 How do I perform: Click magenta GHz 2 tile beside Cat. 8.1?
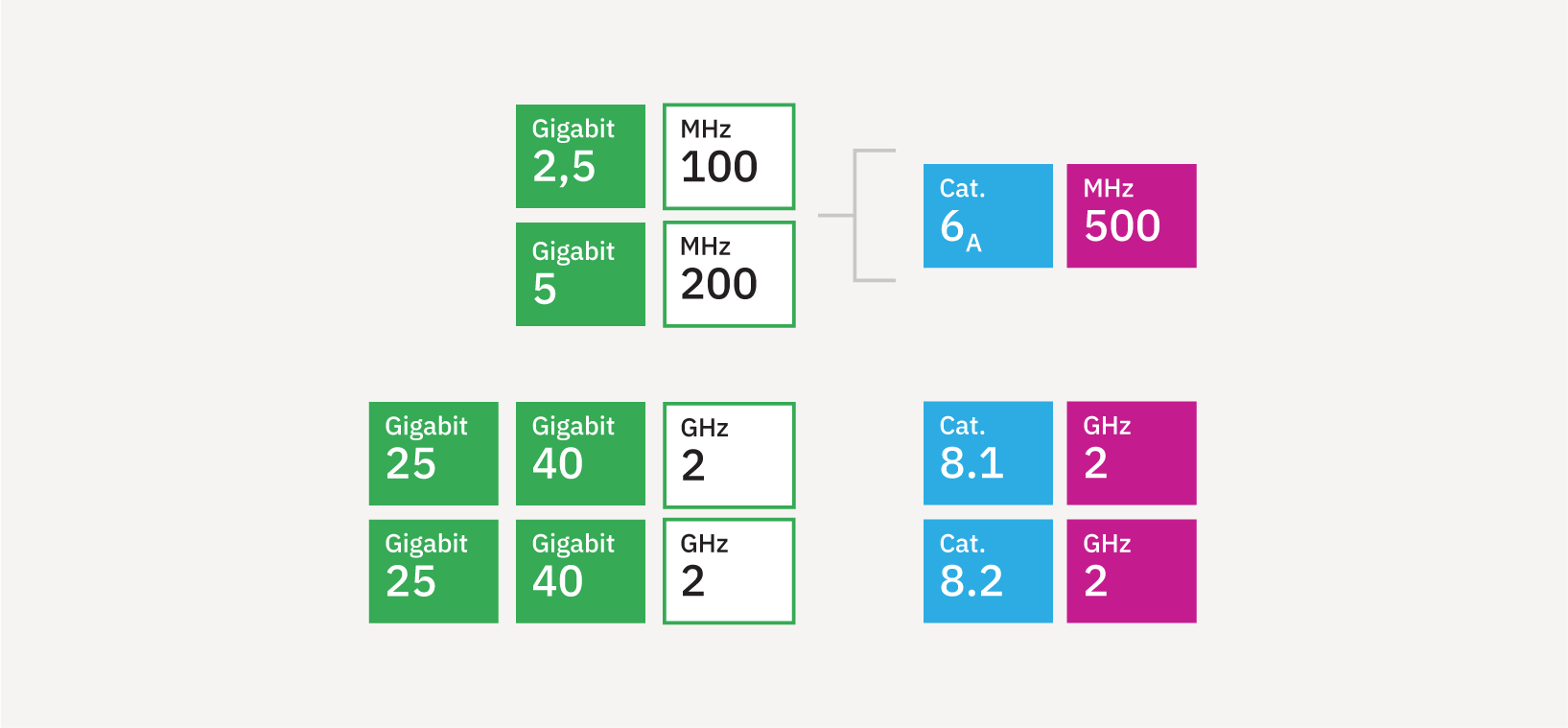click(x=1132, y=453)
